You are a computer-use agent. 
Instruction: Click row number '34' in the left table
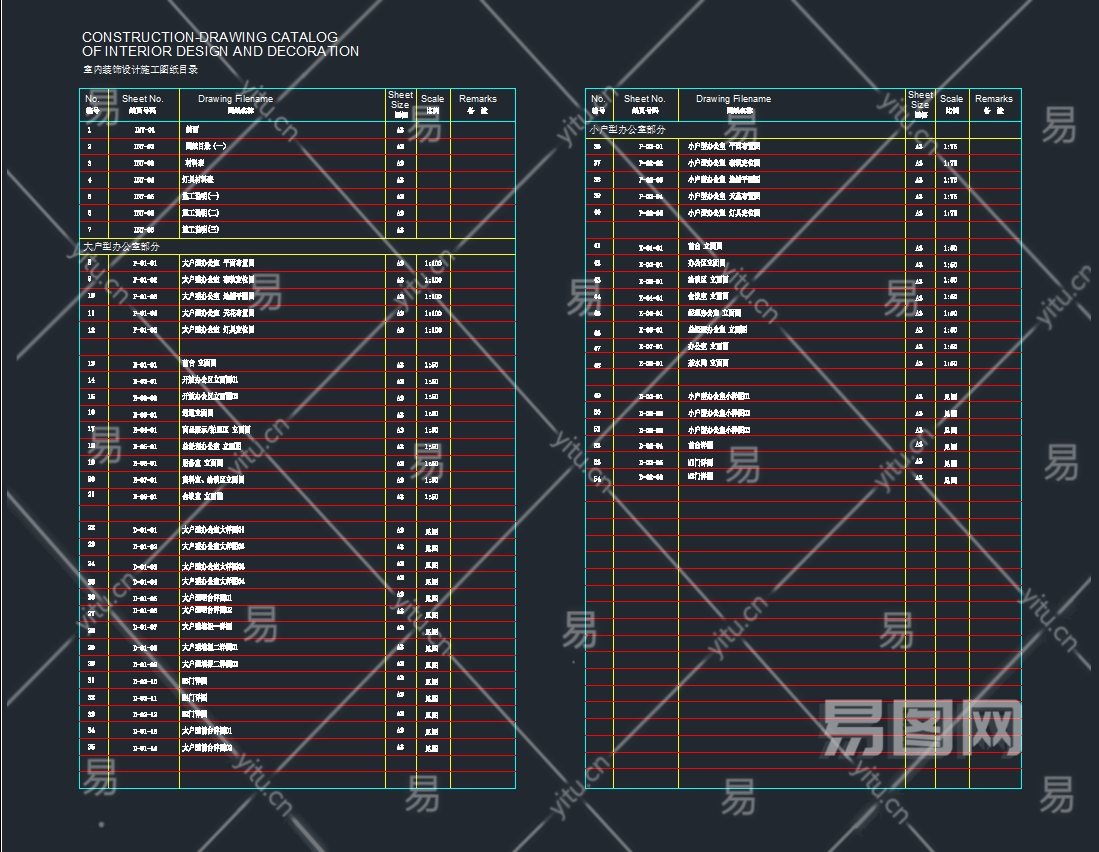point(91,730)
